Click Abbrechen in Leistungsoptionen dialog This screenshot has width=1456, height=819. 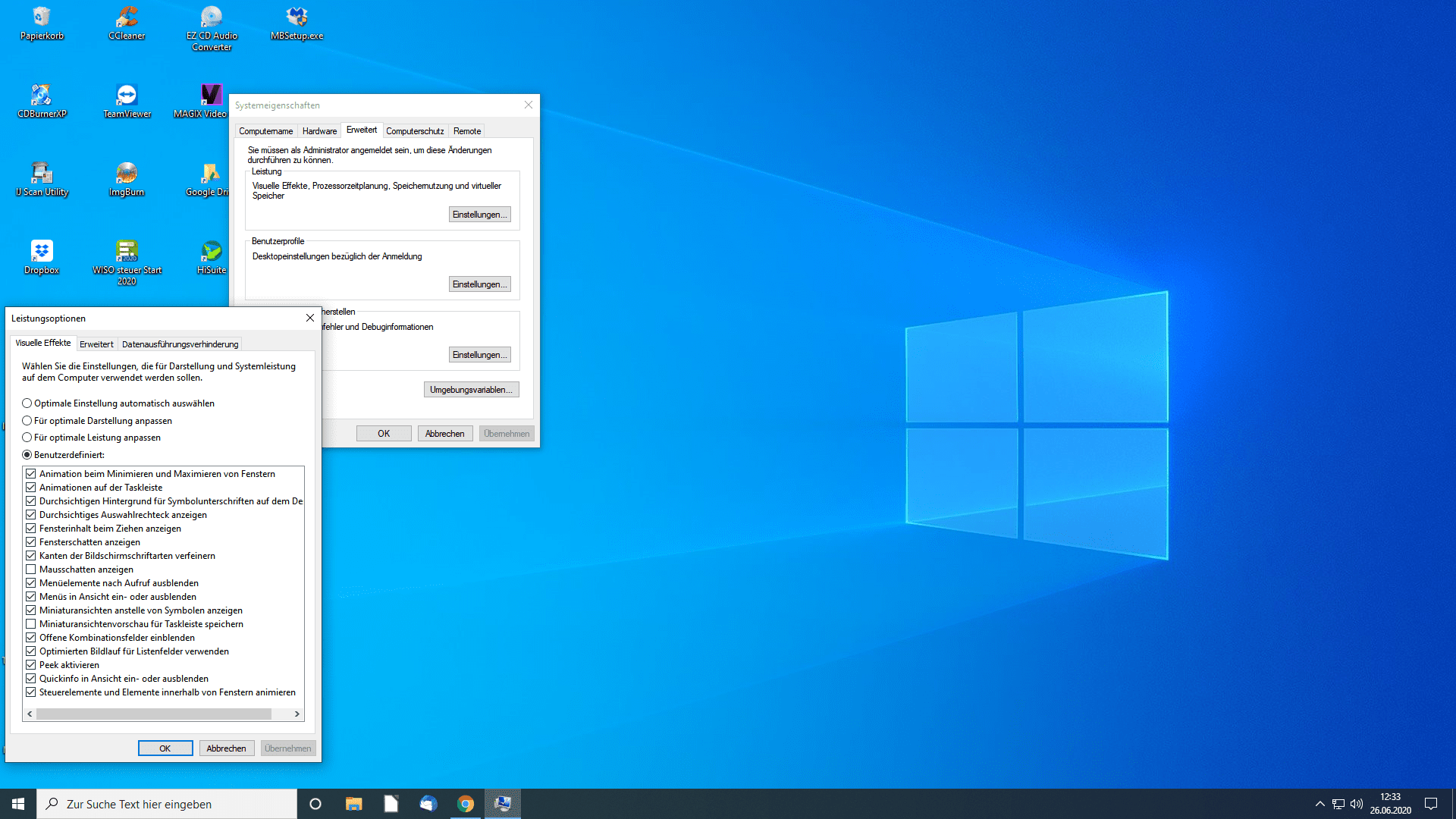click(226, 748)
